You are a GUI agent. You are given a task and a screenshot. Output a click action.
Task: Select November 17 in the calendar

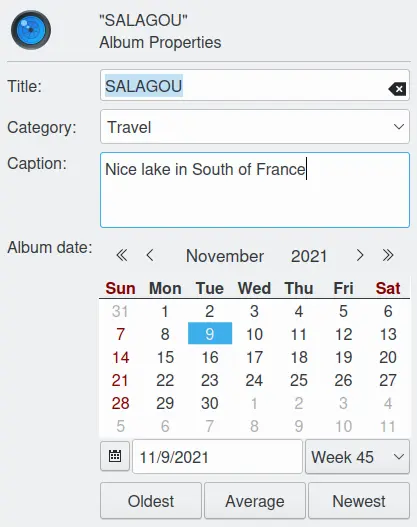click(x=254, y=357)
